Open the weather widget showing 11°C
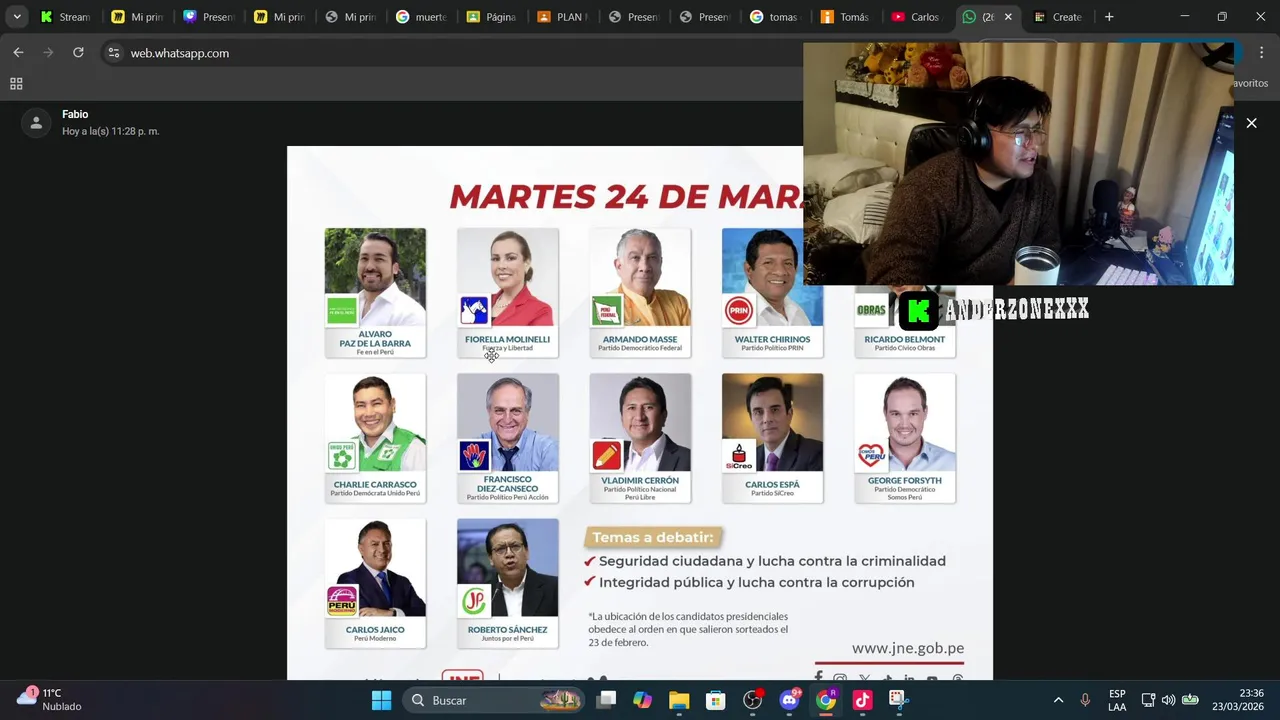 click(x=50, y=700)
